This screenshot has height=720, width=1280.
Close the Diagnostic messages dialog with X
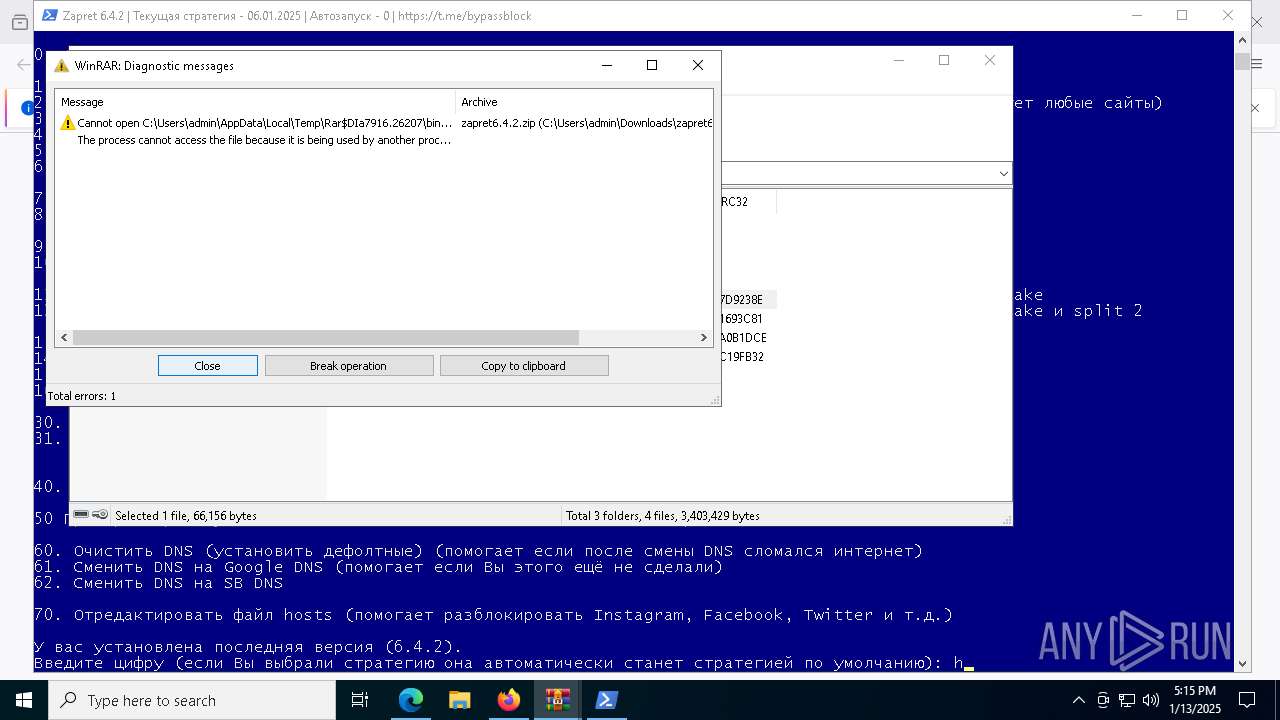coord(698,65)
